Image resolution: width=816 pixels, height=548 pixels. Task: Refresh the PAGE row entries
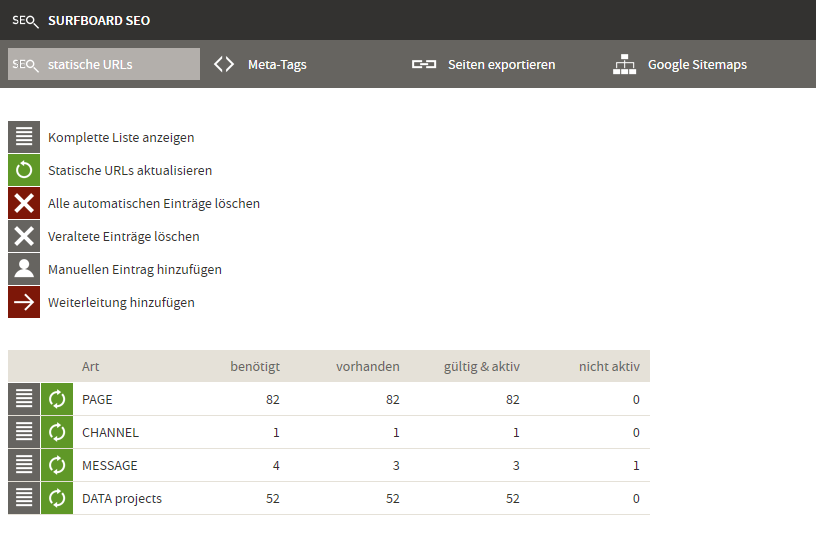coord(57,399)
